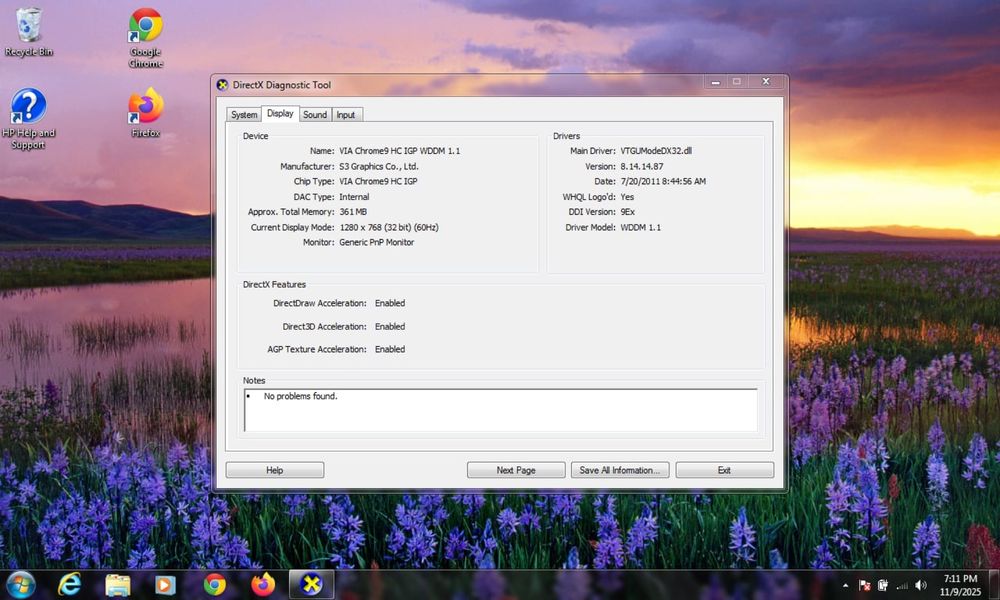
Task: Launch Internet Explorer from the taskbar
Action: point(70,585)
